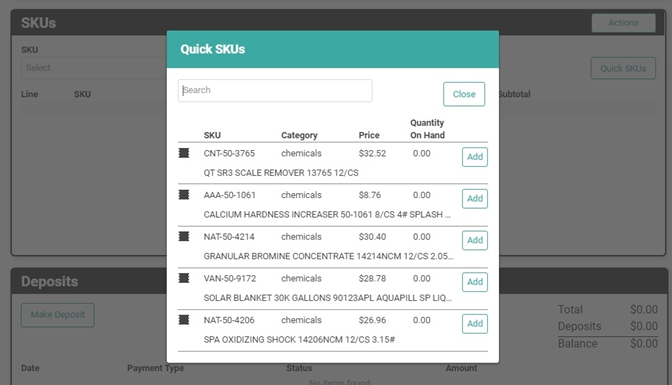
Task: Click the barcode icon beside NAT-50-4214
Action: 184,236
